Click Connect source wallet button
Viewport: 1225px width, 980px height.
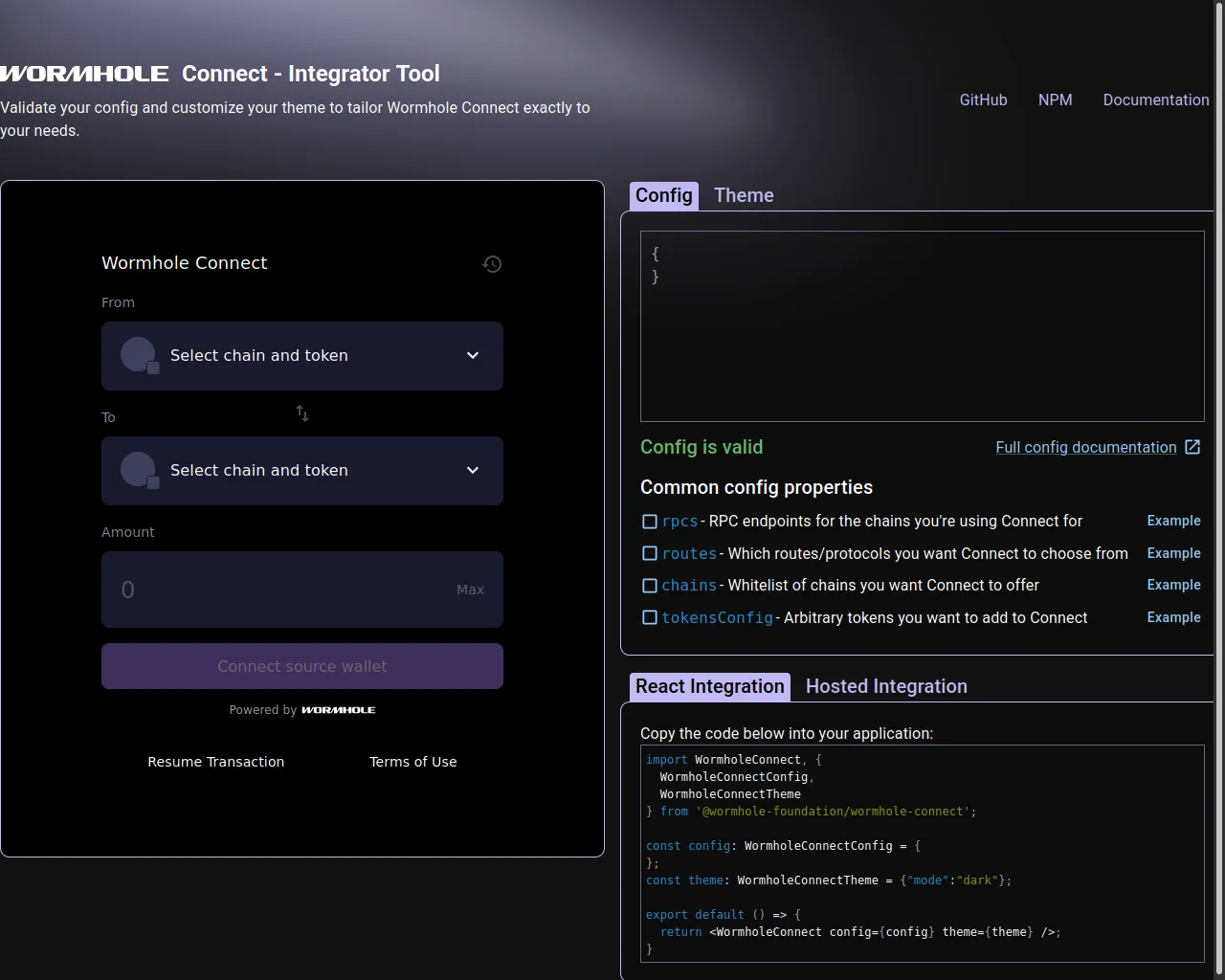302,666
